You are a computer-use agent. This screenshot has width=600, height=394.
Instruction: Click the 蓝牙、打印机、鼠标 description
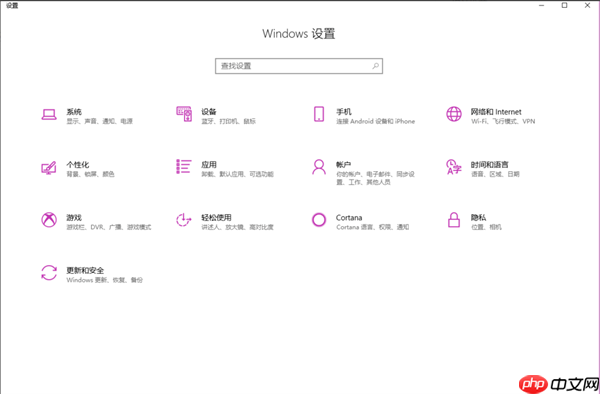tap(228, 121)
